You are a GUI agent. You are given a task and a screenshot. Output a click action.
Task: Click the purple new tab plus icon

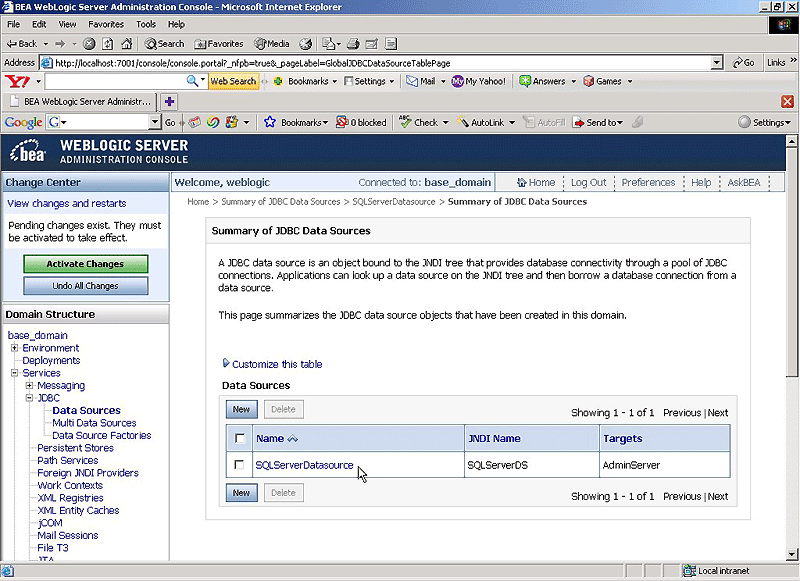(x=169, y=102)
